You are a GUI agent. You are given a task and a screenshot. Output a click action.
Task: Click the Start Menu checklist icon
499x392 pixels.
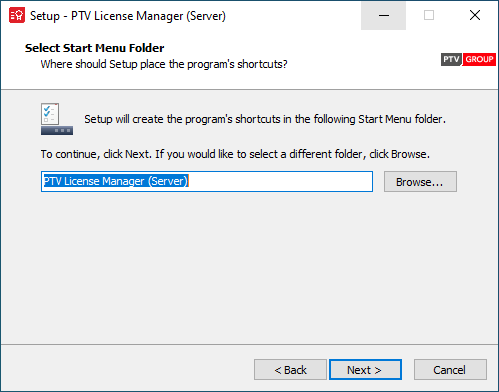click(57, 119)
